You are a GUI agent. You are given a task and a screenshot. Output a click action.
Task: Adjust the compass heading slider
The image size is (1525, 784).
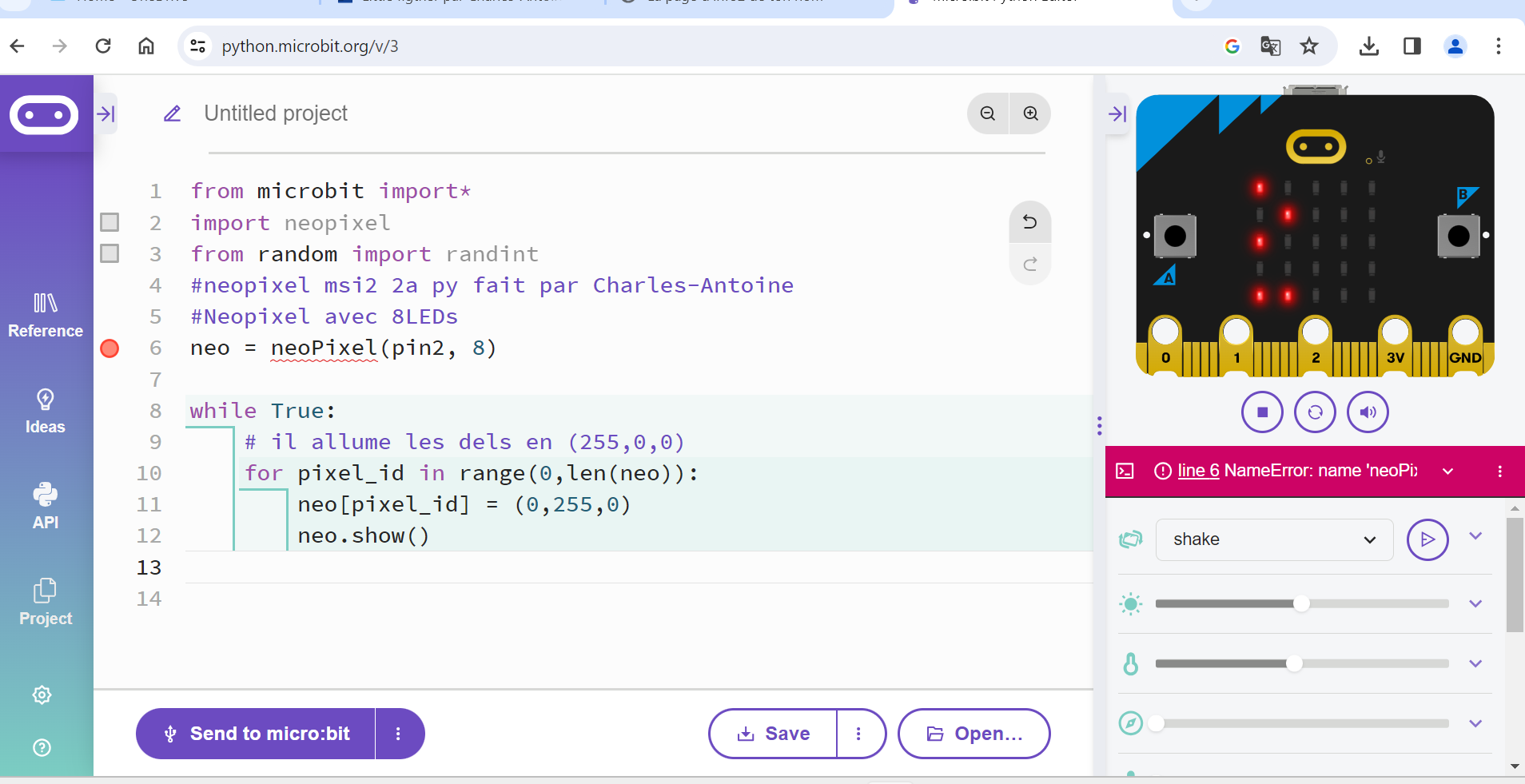(x=1302, y=723)
